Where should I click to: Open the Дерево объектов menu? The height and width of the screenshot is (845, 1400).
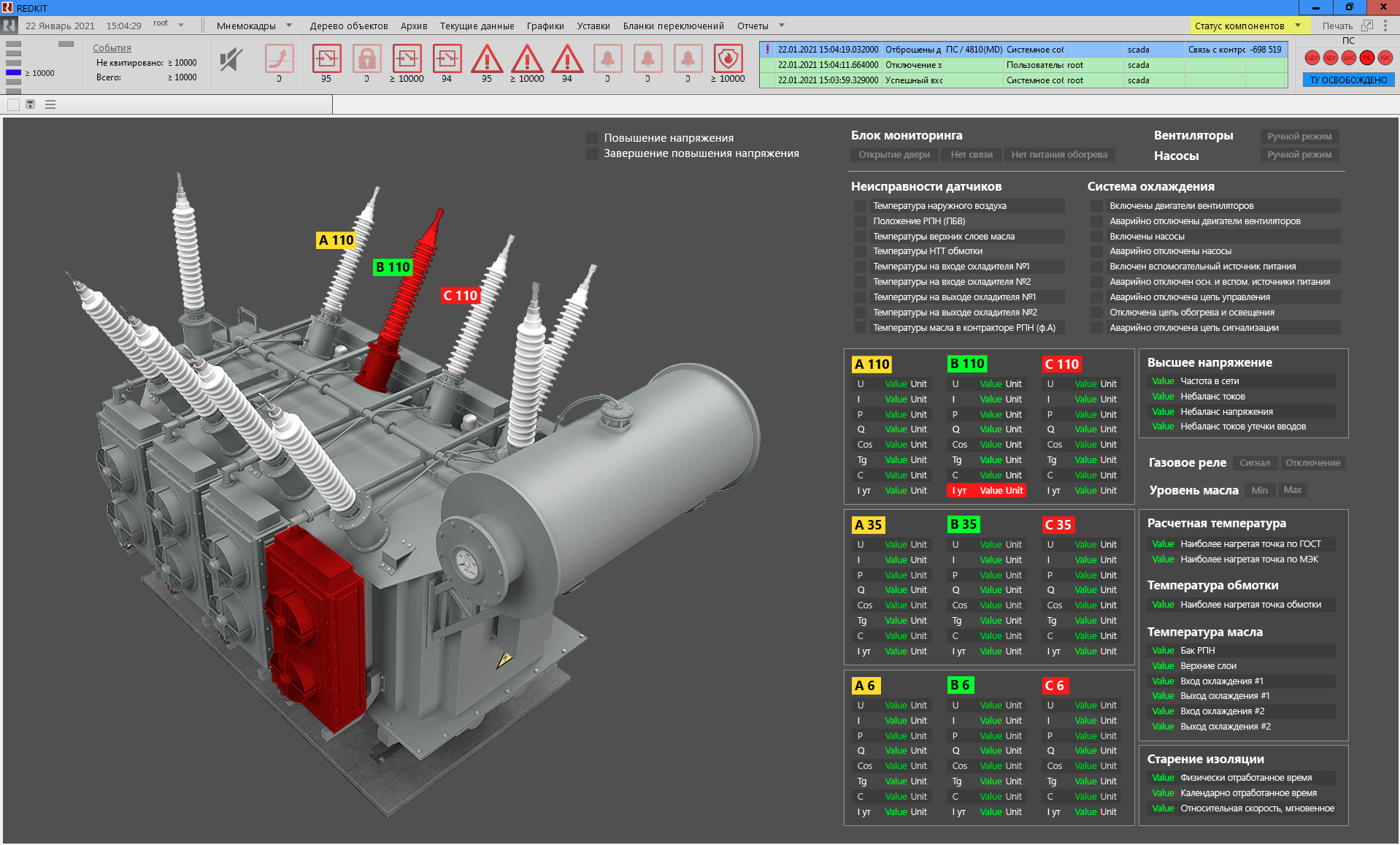(349, 26)
